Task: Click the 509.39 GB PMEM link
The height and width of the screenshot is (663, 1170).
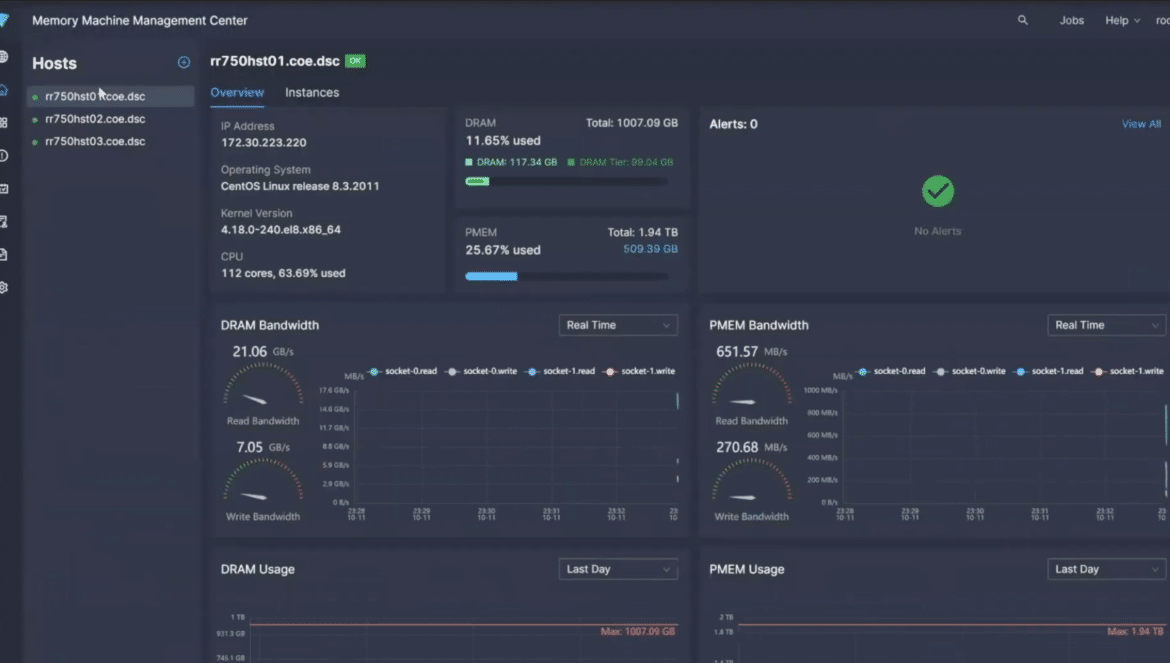Action: pyautogui.click(x=650, y=249)
